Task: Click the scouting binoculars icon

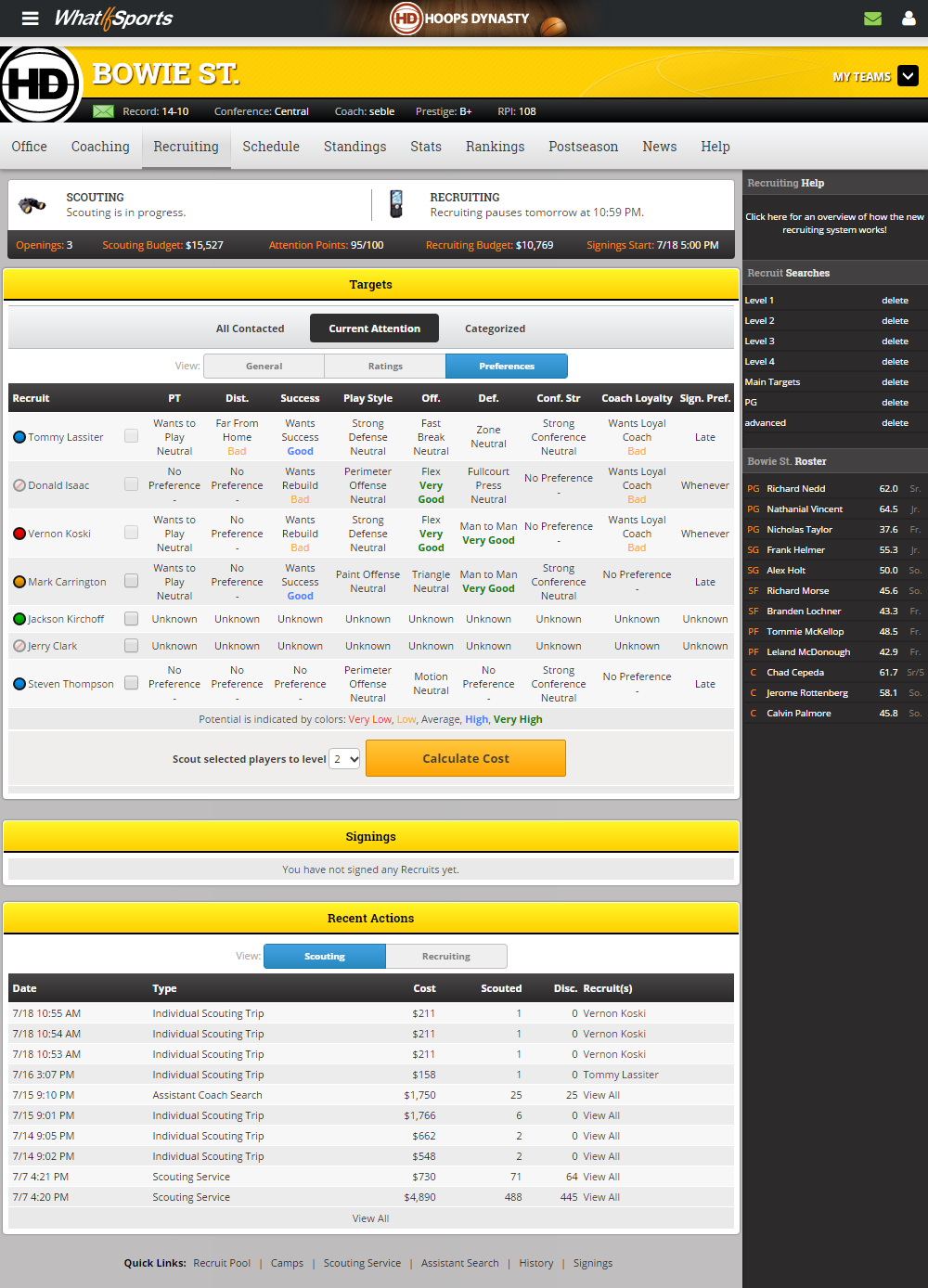Action: [x=32, y=205]
